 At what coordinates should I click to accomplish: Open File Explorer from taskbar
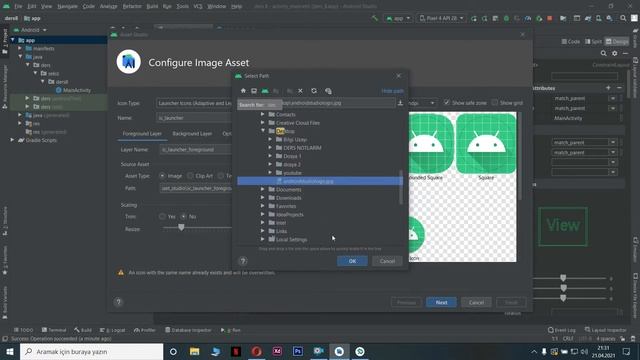click(x=195, y=351)
